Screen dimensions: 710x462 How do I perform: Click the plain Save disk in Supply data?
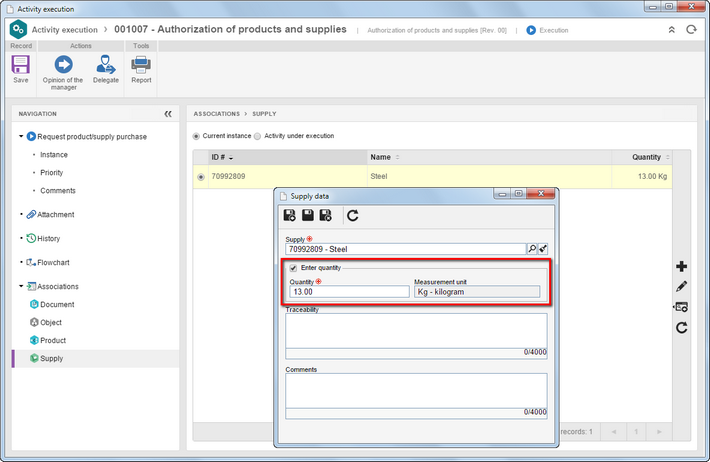coord(308,215)
